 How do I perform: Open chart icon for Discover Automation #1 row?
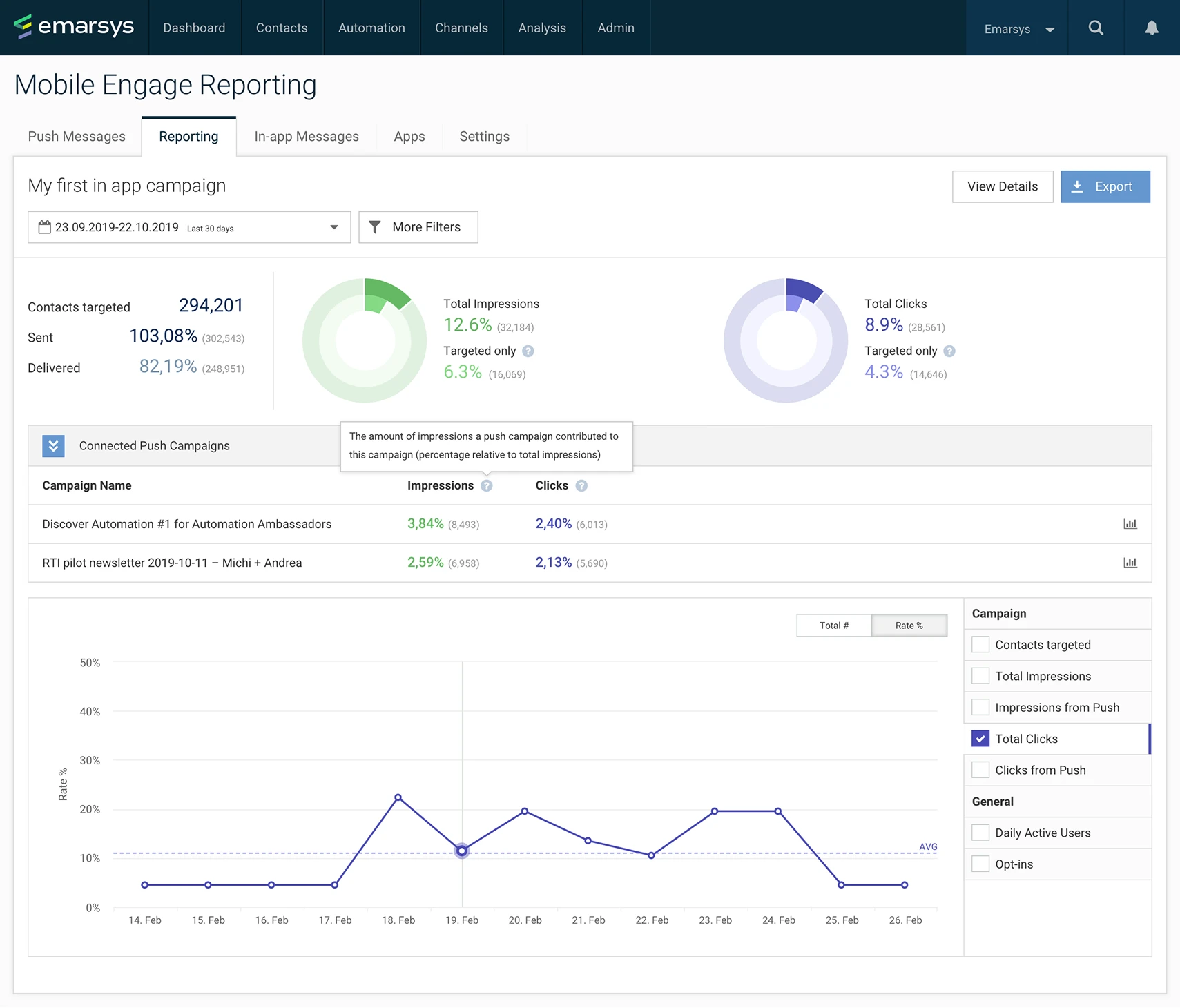pyautogui.click(x=1130, y=524)
